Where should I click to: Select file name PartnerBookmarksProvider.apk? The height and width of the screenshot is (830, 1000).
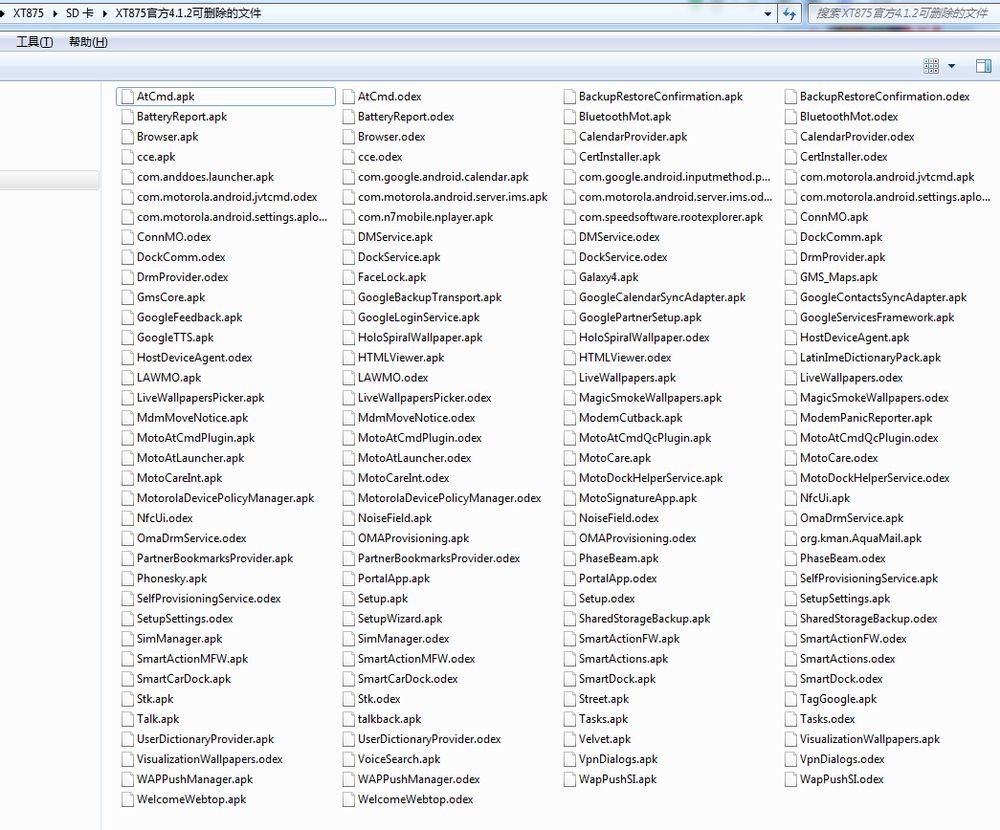[x=215, y=558]
